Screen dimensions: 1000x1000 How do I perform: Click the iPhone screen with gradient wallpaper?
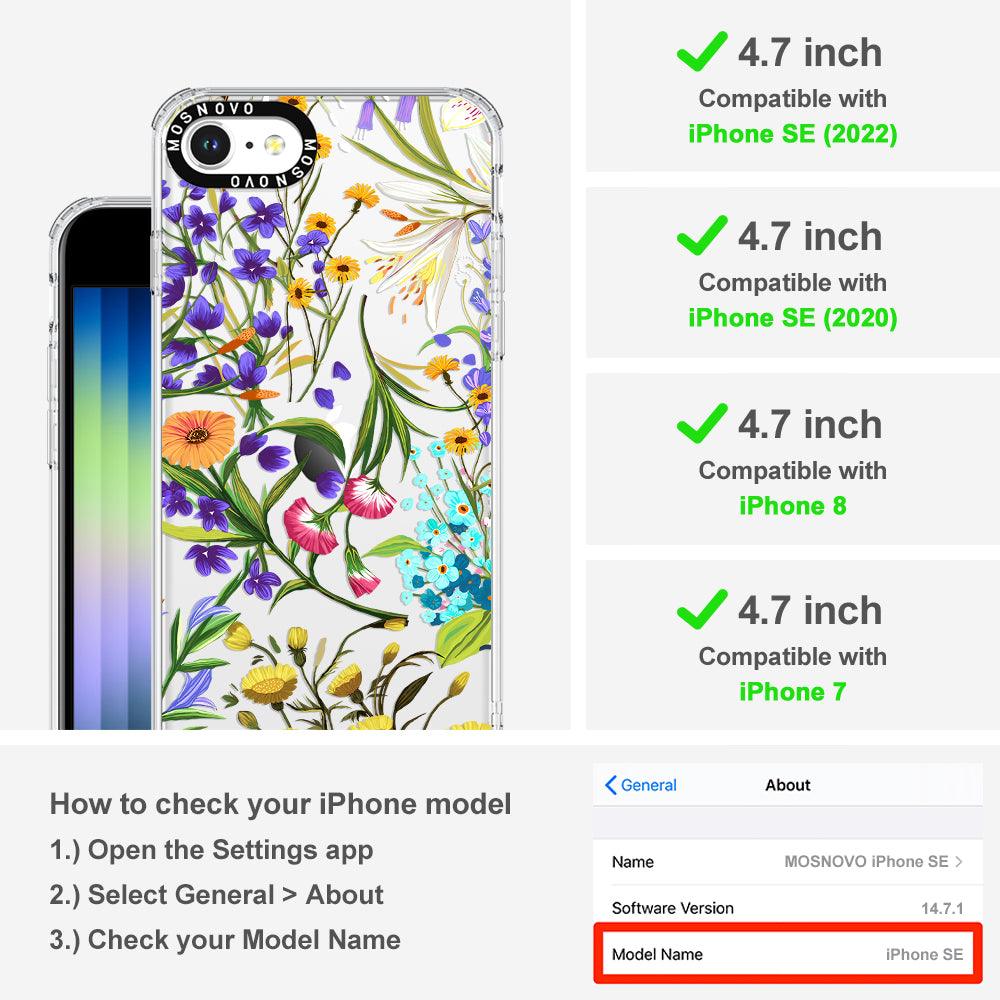(x=112, y=508)
